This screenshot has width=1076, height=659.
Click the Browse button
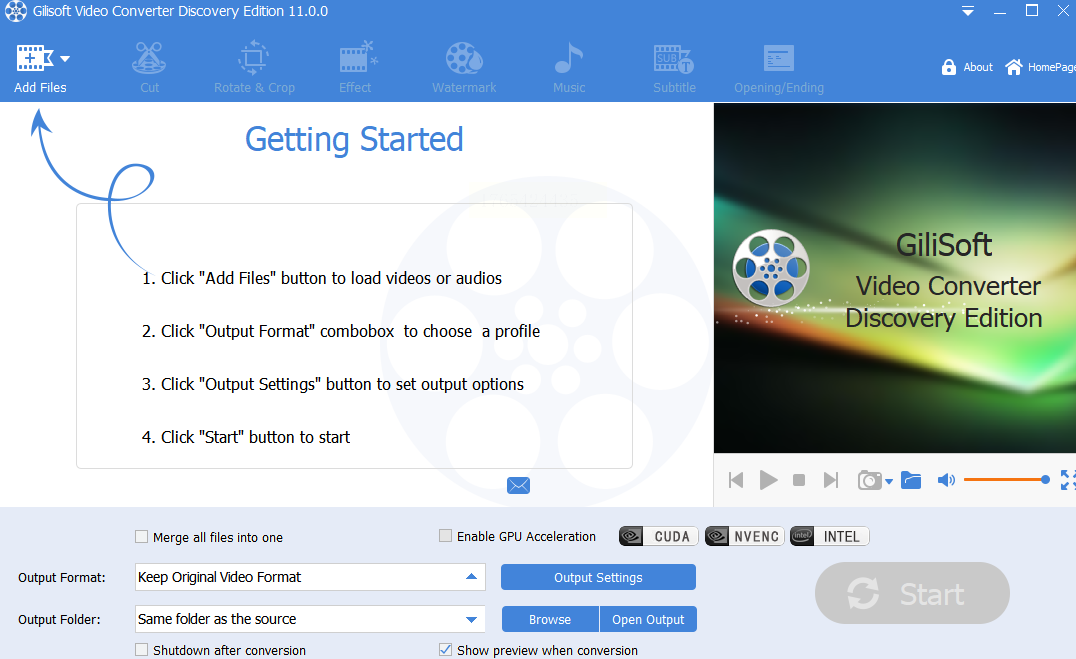[550, 619]
